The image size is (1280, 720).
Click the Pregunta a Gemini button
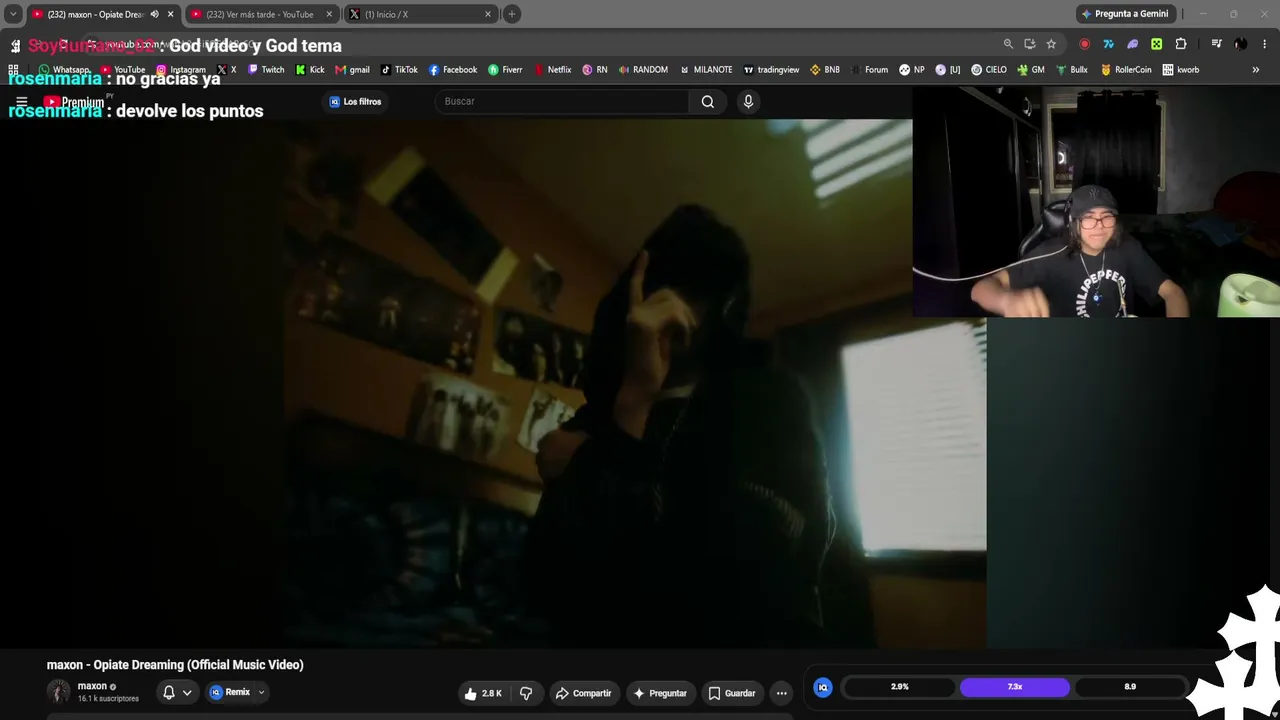tap(1124, 14)
